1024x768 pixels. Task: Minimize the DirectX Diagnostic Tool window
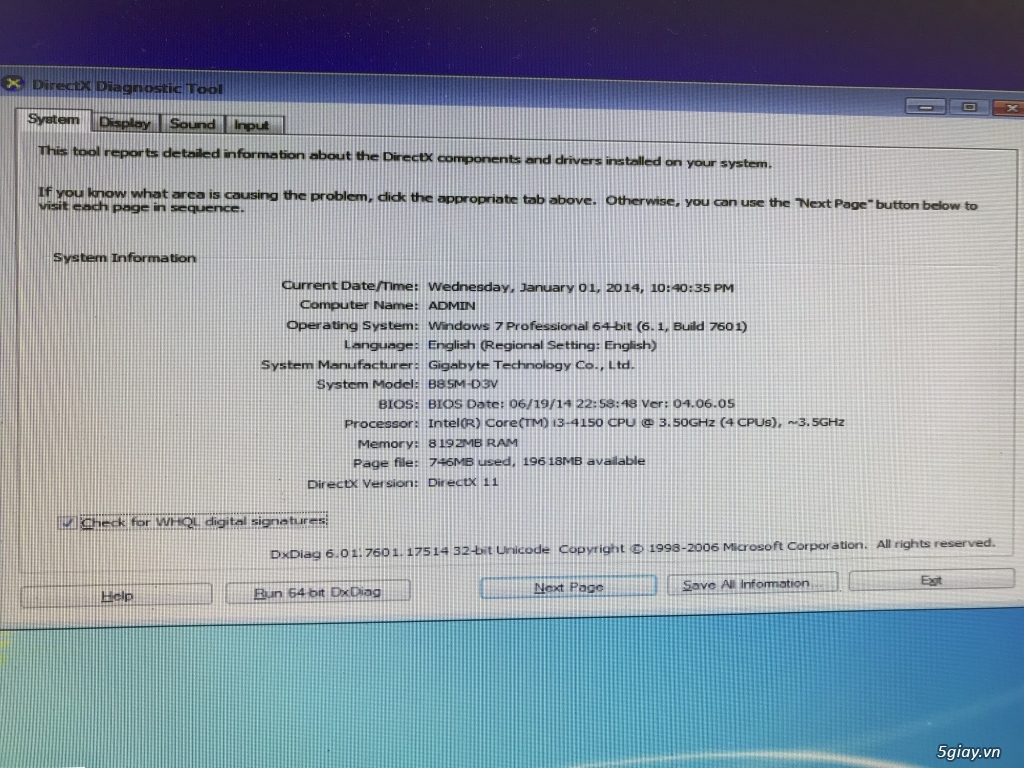(925, 106)
